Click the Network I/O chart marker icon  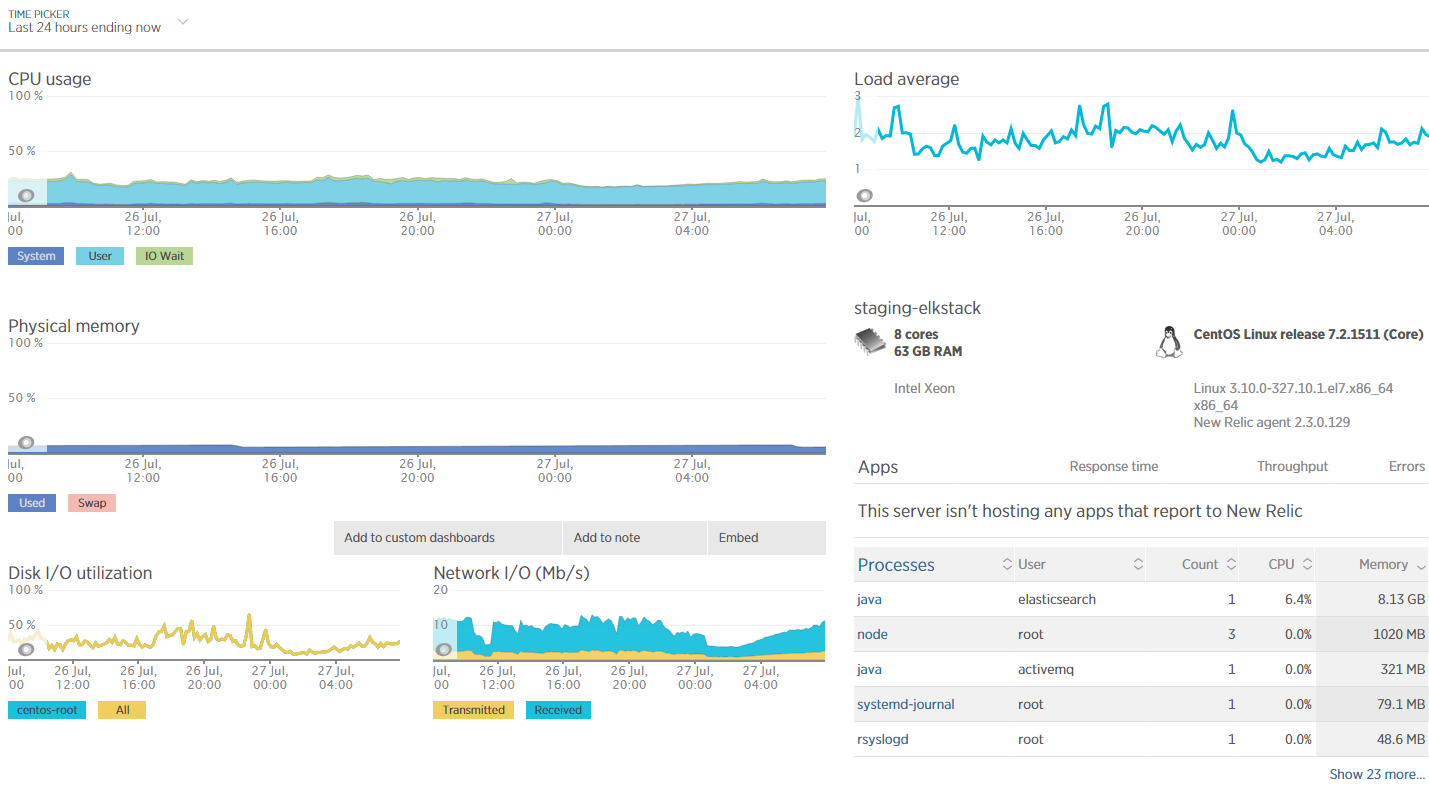(x=444, y=649)
